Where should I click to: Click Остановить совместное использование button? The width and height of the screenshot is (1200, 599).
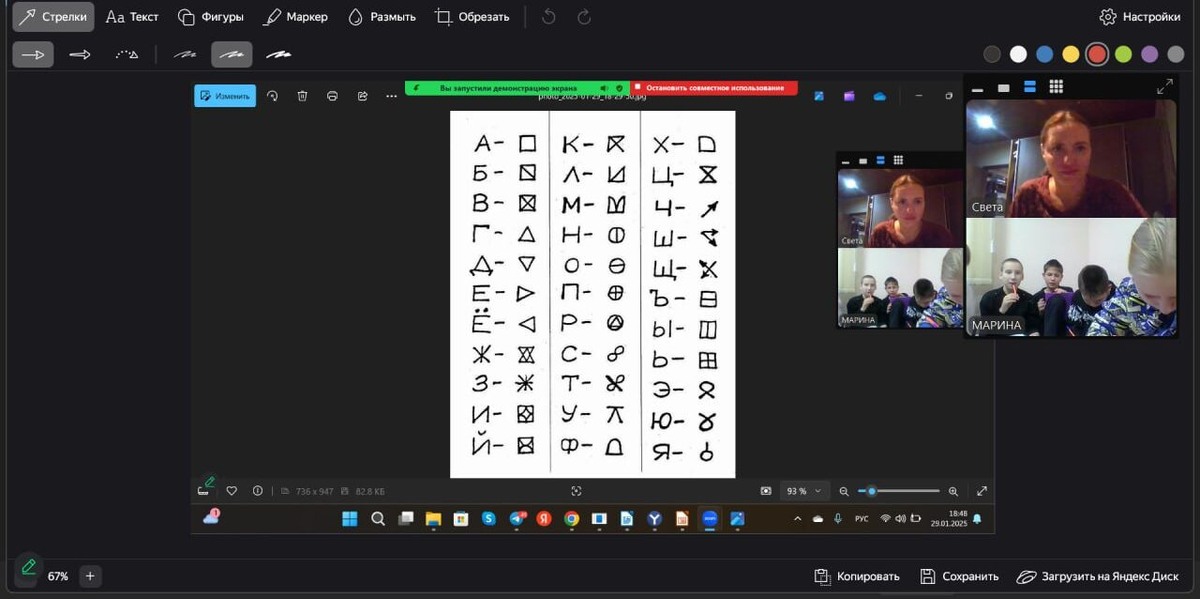[x=714, y=87]
